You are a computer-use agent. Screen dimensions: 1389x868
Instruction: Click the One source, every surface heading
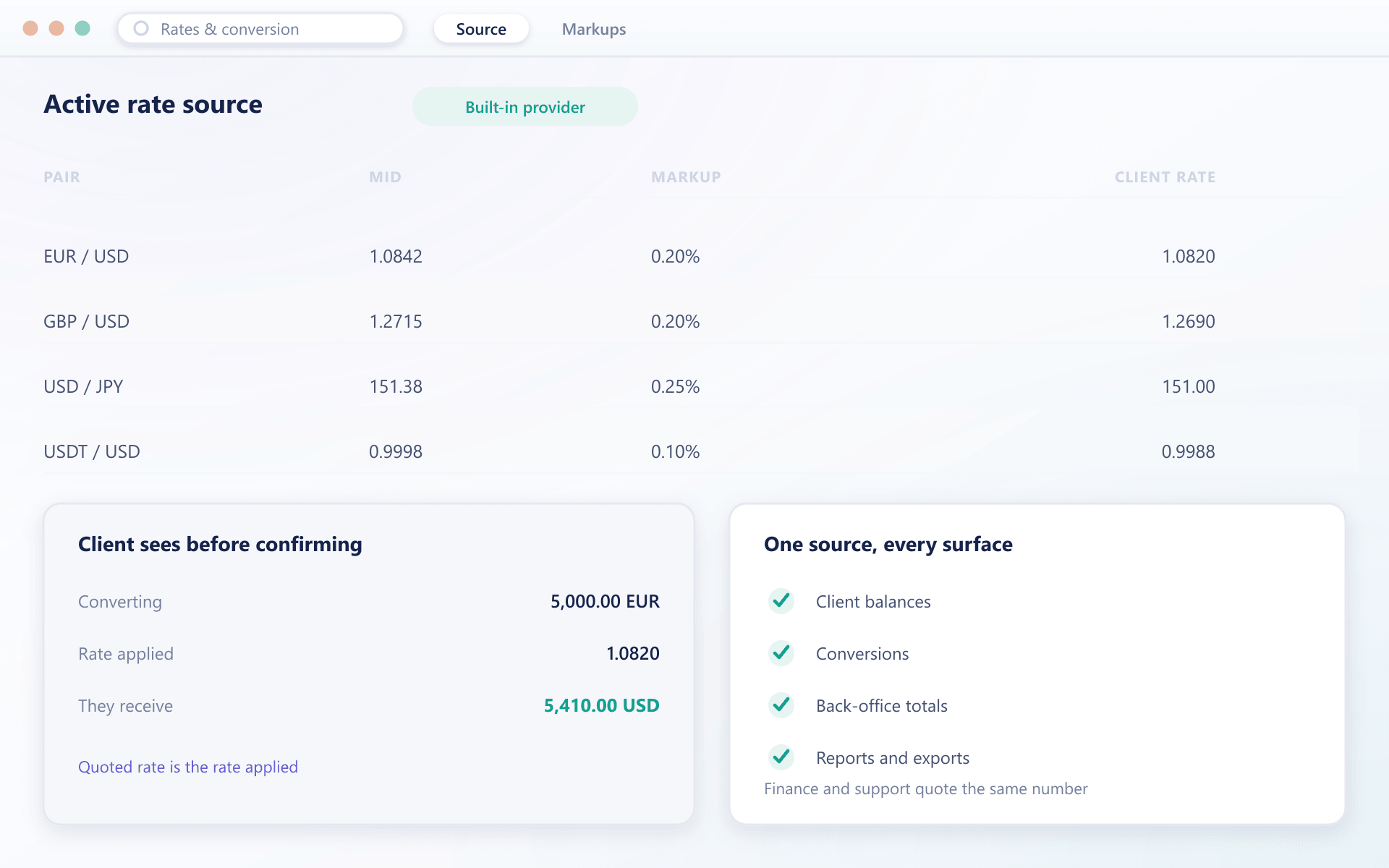point(888,544)
